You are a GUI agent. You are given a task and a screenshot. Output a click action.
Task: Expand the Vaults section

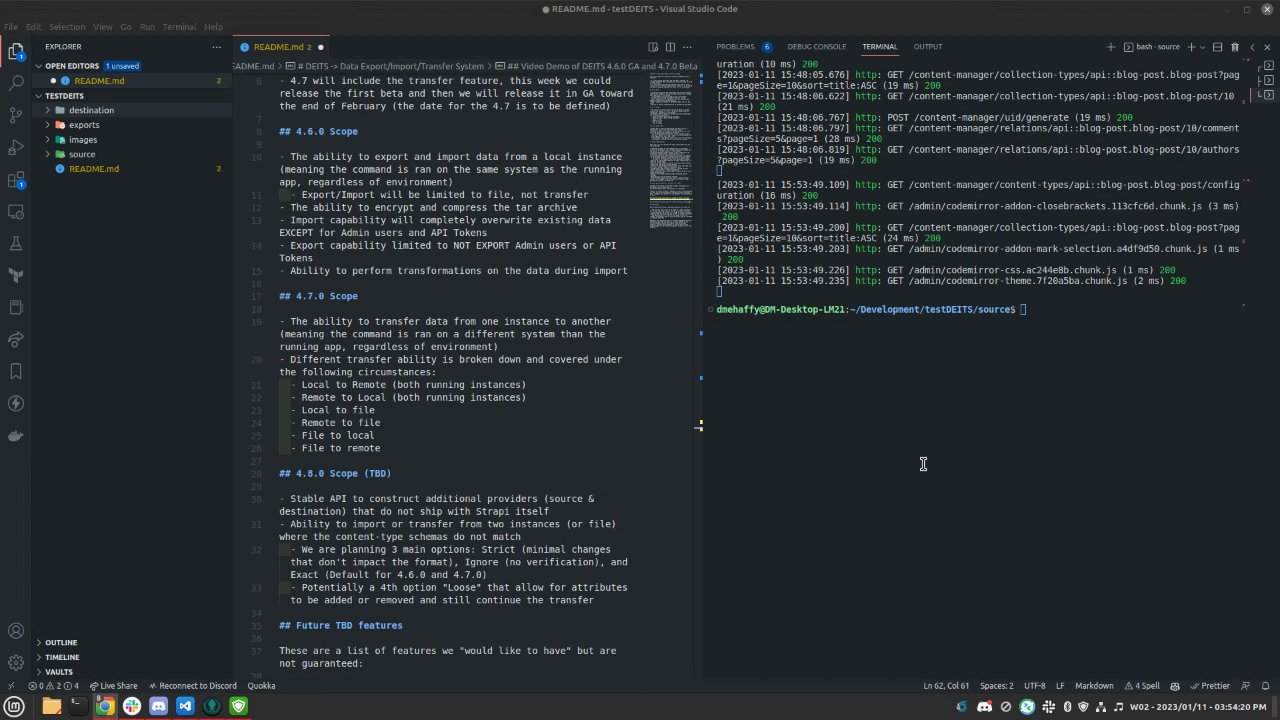coord(132,672)
